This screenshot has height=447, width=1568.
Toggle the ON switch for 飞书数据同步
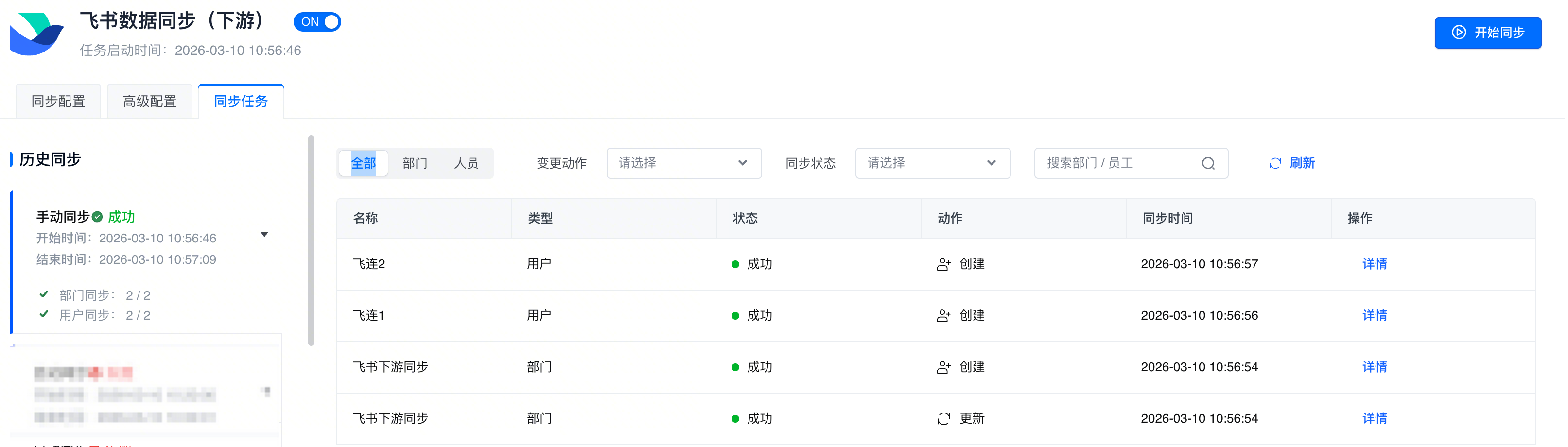coord(317,22)
